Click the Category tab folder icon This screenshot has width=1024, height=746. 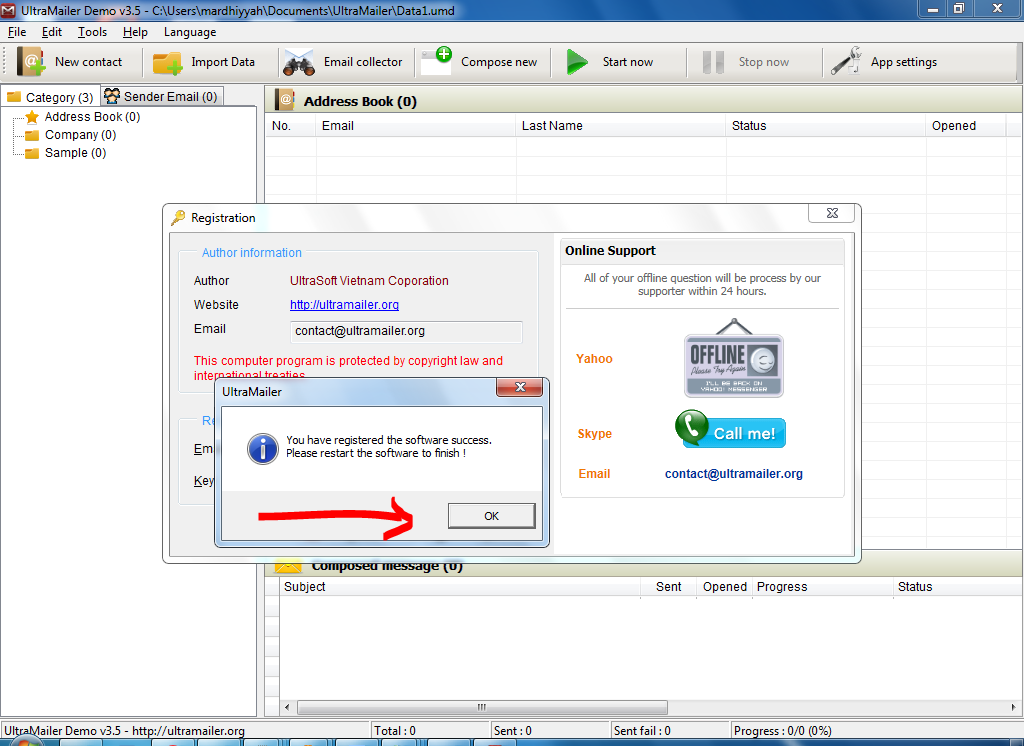pos(14,97)
